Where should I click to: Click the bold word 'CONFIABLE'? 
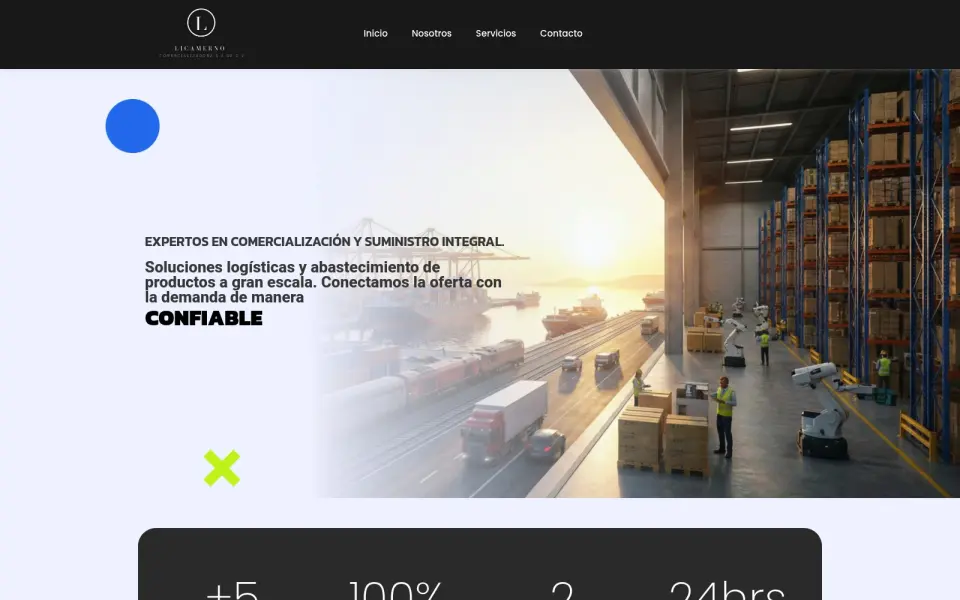point(204,318)
